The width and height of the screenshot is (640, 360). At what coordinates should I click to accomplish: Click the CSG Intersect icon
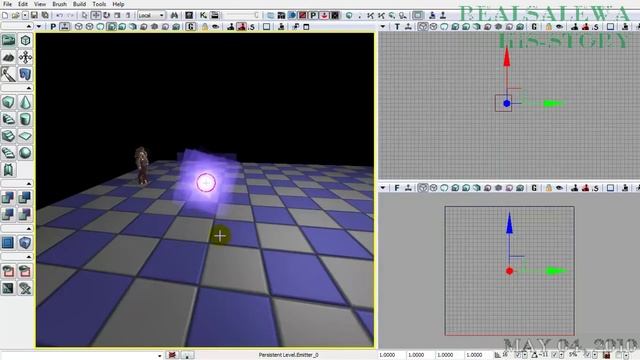click(x=8, y=214)
